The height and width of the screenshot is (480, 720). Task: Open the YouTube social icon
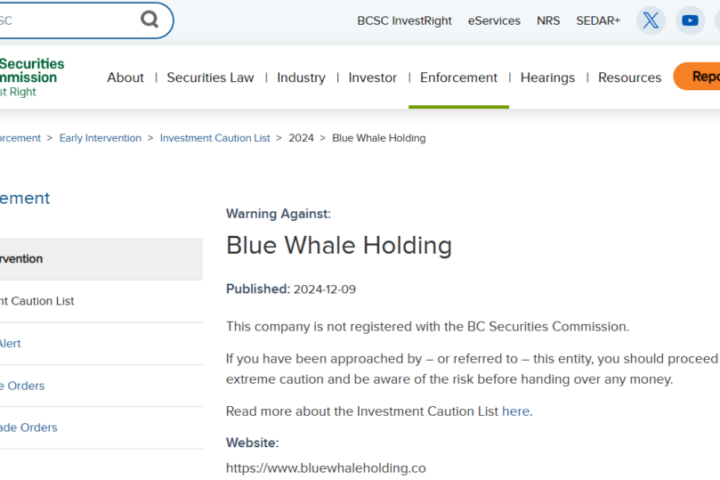690,21
